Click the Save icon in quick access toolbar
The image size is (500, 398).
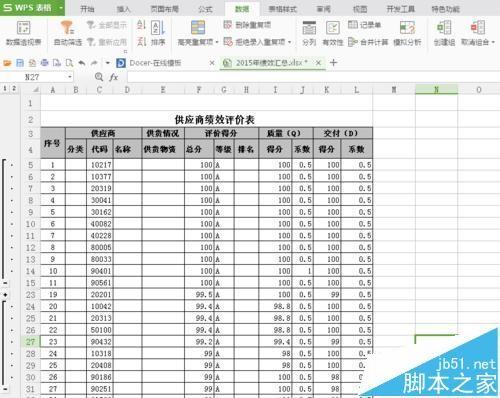click(20, 63)
